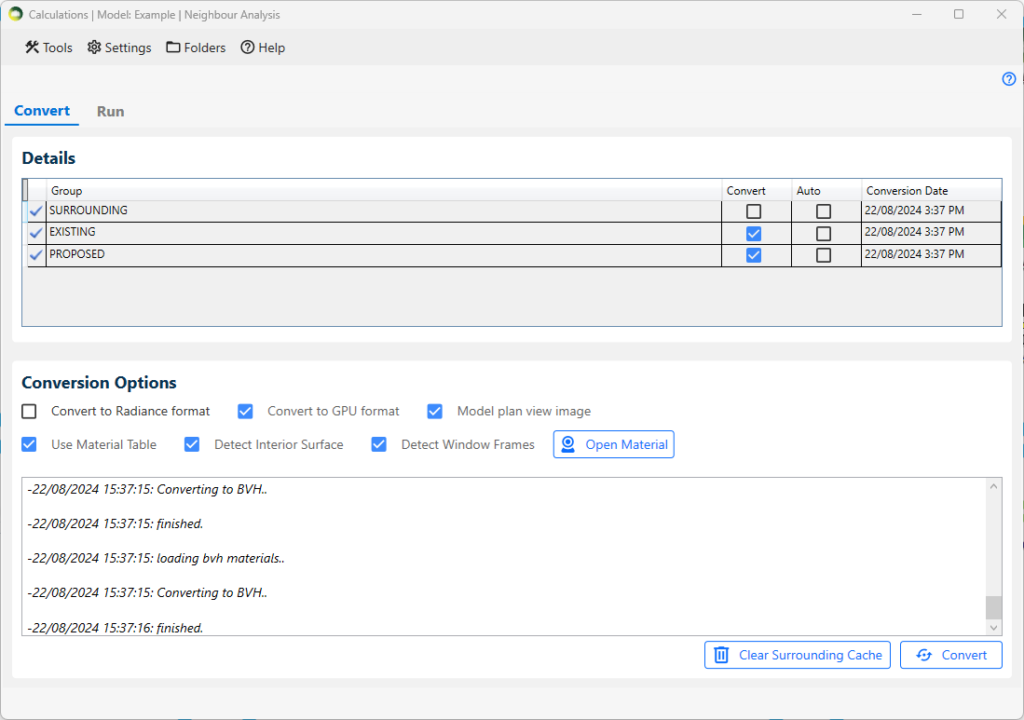
Task: Minimize the Calculations window
Action: (917, 14)
